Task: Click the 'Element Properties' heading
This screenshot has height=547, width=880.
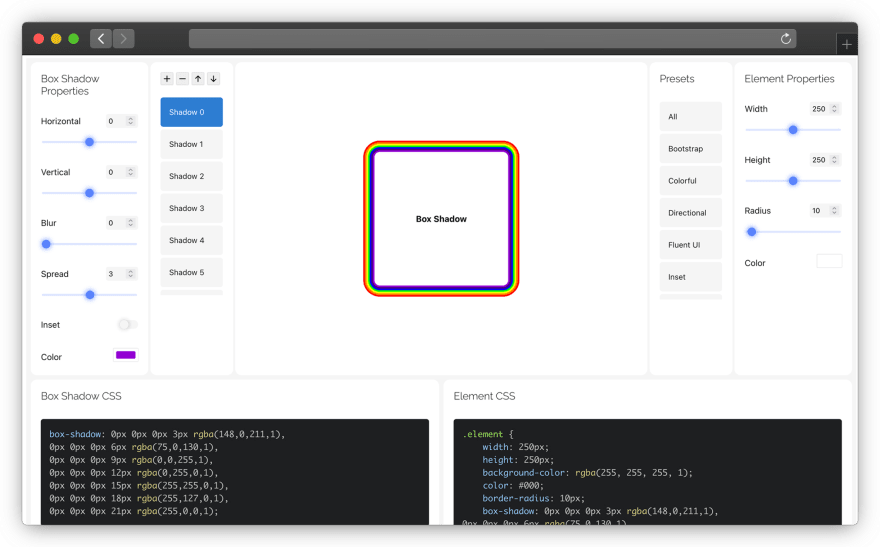Action: click(789, 79)
